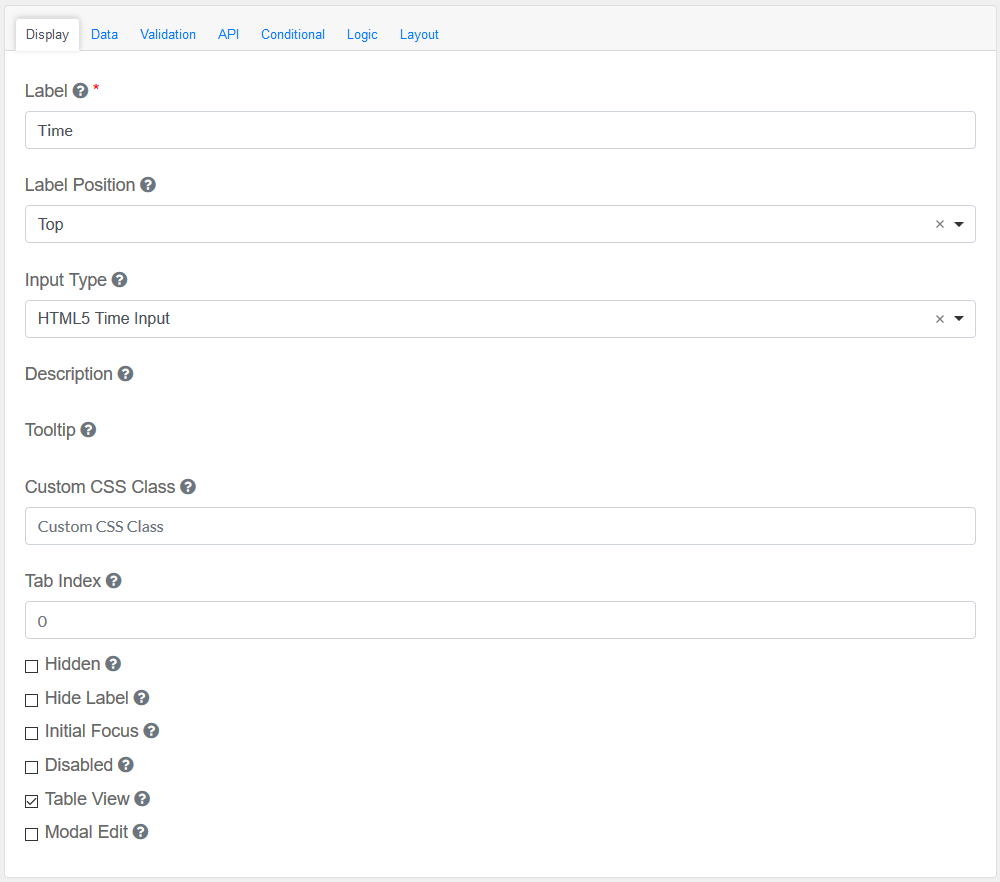Image resolution: width=1000 pixels, height=882 pixels.
Task: Click the Custom CSS Class help icon
Action: 188,487
